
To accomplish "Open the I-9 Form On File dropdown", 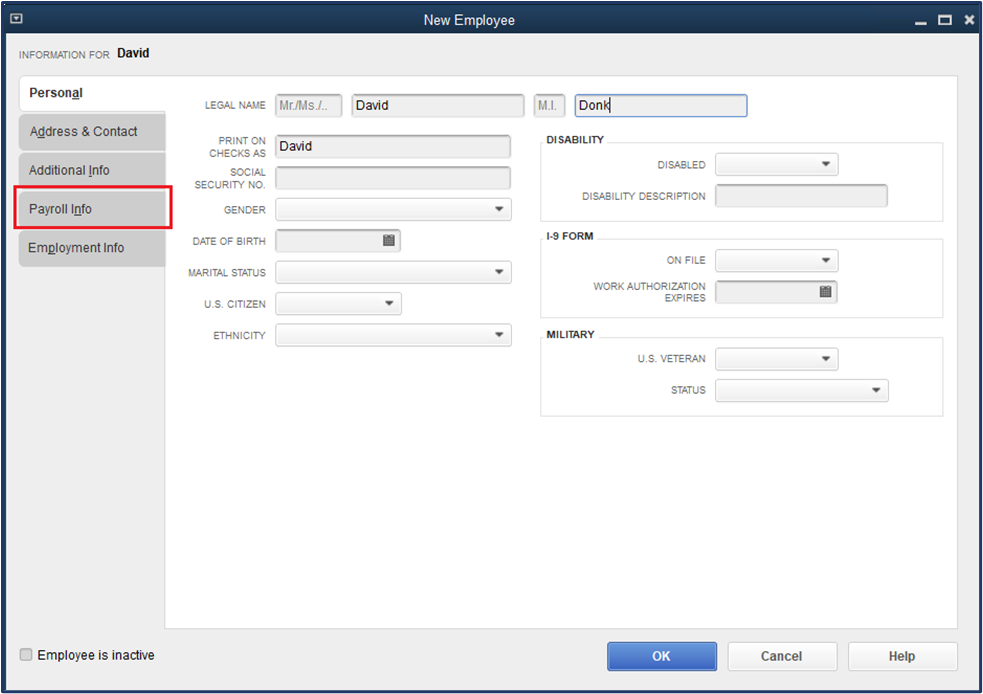I will (x=827, y=260).
